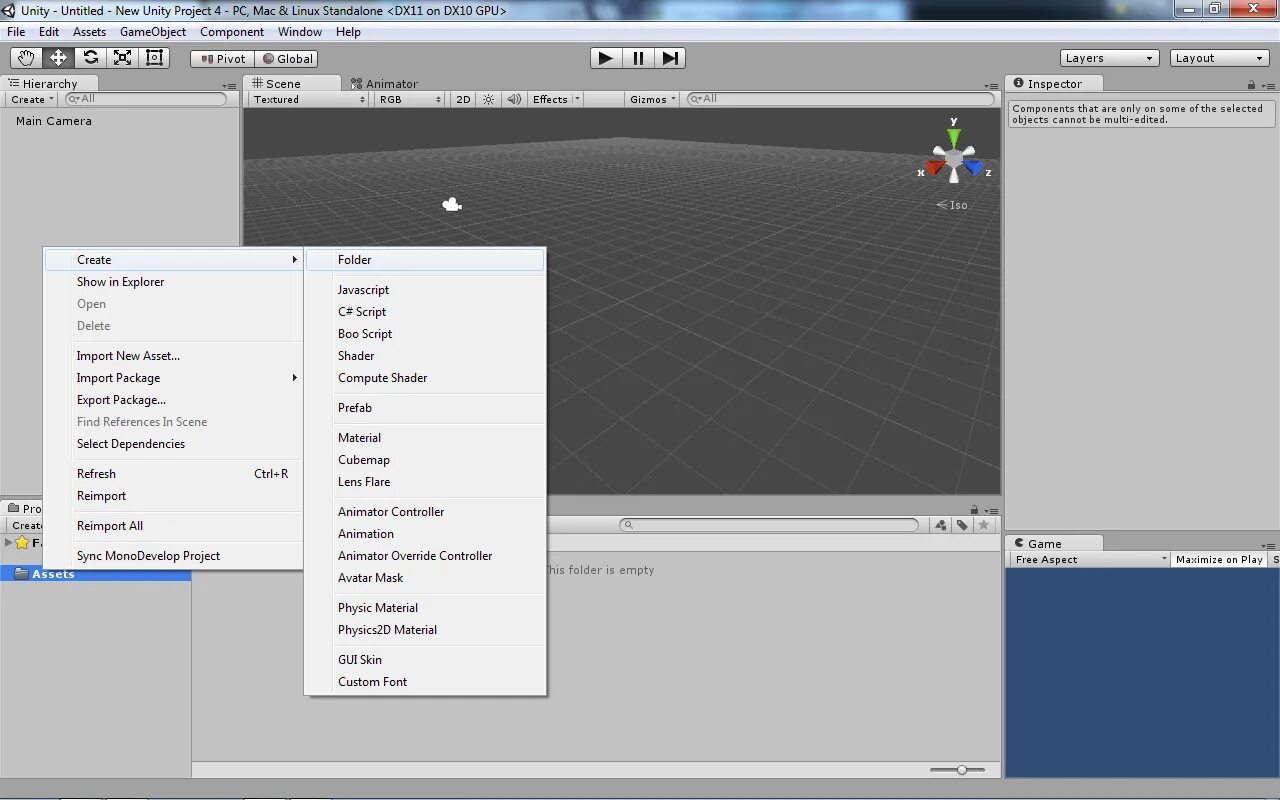Click search by label icon in Project
1280x800 pixels.
click(x=962, y=525)
